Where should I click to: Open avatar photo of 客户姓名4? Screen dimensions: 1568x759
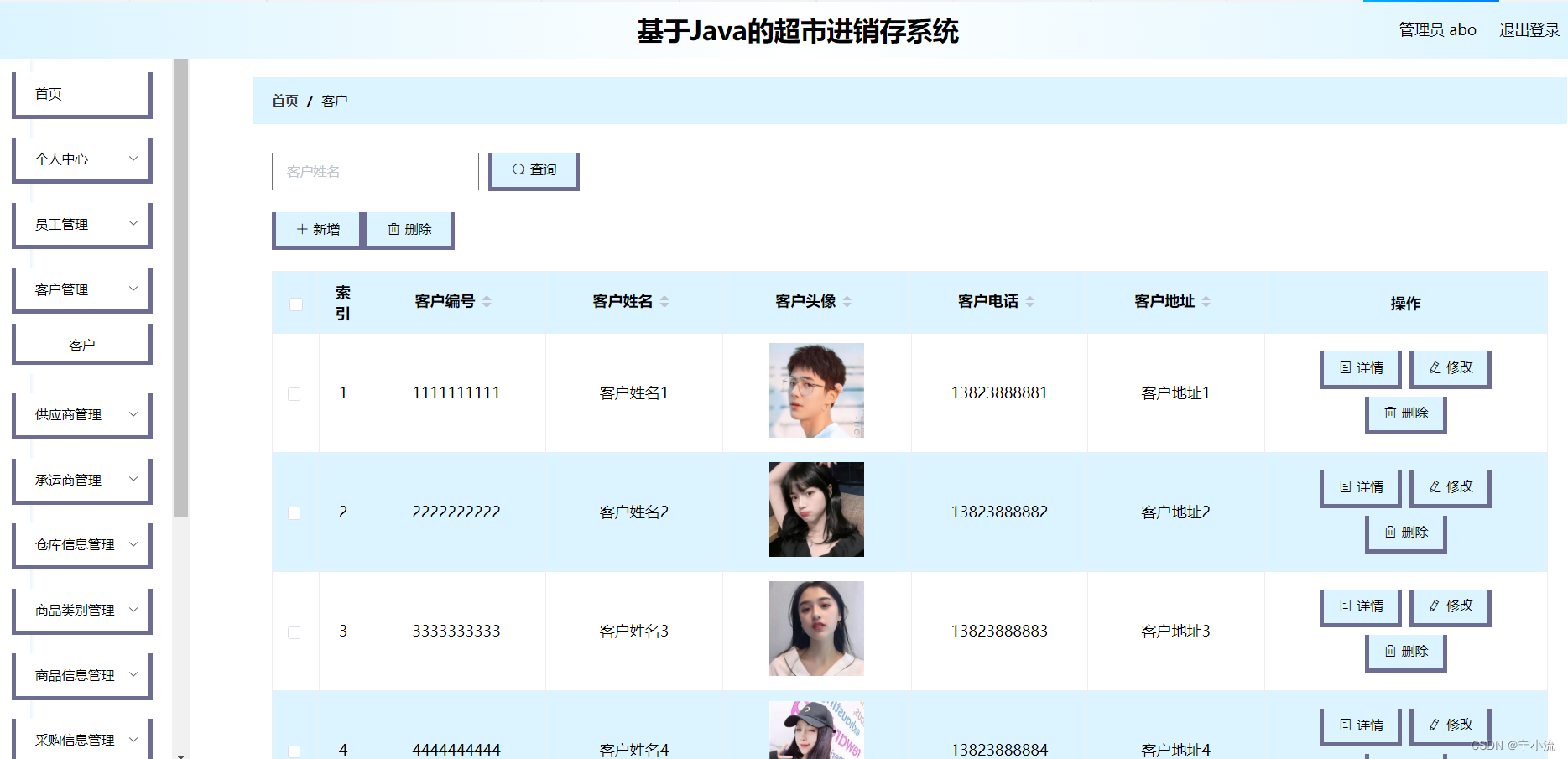[816, 730]
